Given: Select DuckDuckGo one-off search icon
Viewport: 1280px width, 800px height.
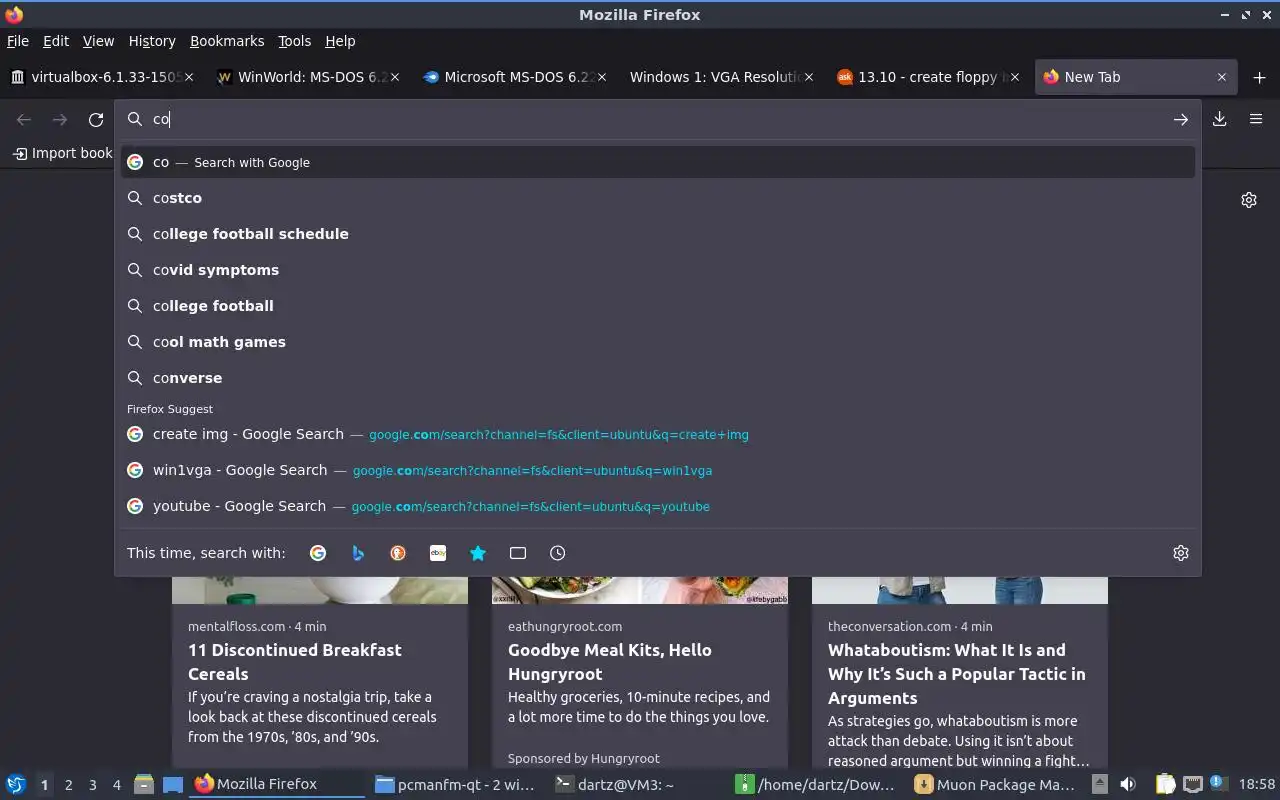Looking at the screenshot, I should click(398, 553).
